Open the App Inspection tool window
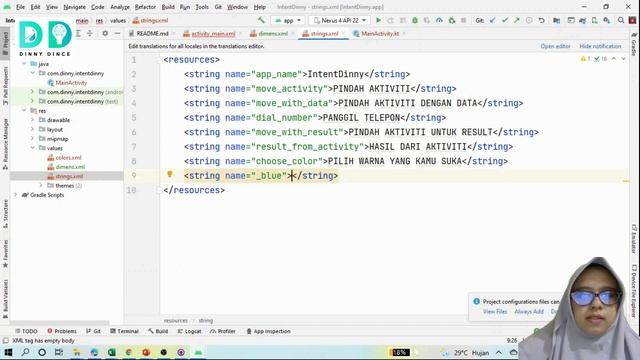The width and height of the screenshot is (640, 360). [x=268, y=331]
